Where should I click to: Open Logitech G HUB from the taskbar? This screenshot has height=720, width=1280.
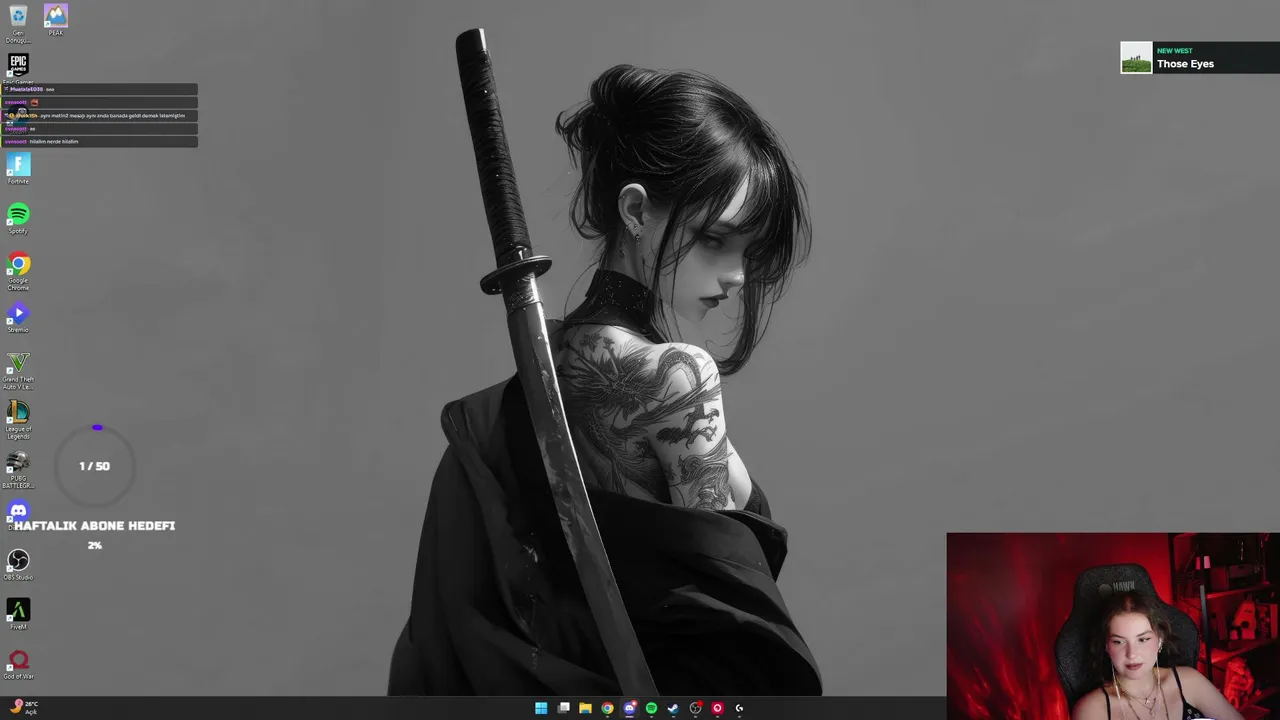point(739,708)
